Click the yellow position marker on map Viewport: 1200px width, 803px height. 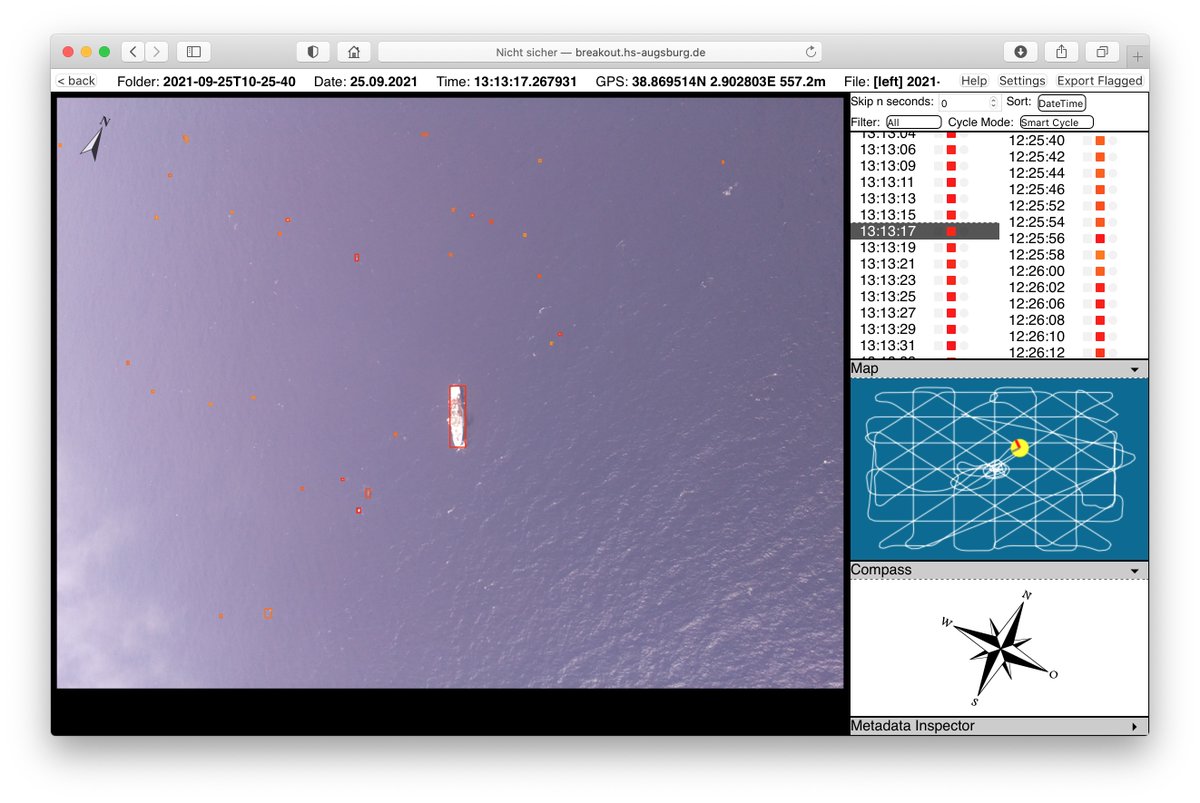pos(1019,448)
